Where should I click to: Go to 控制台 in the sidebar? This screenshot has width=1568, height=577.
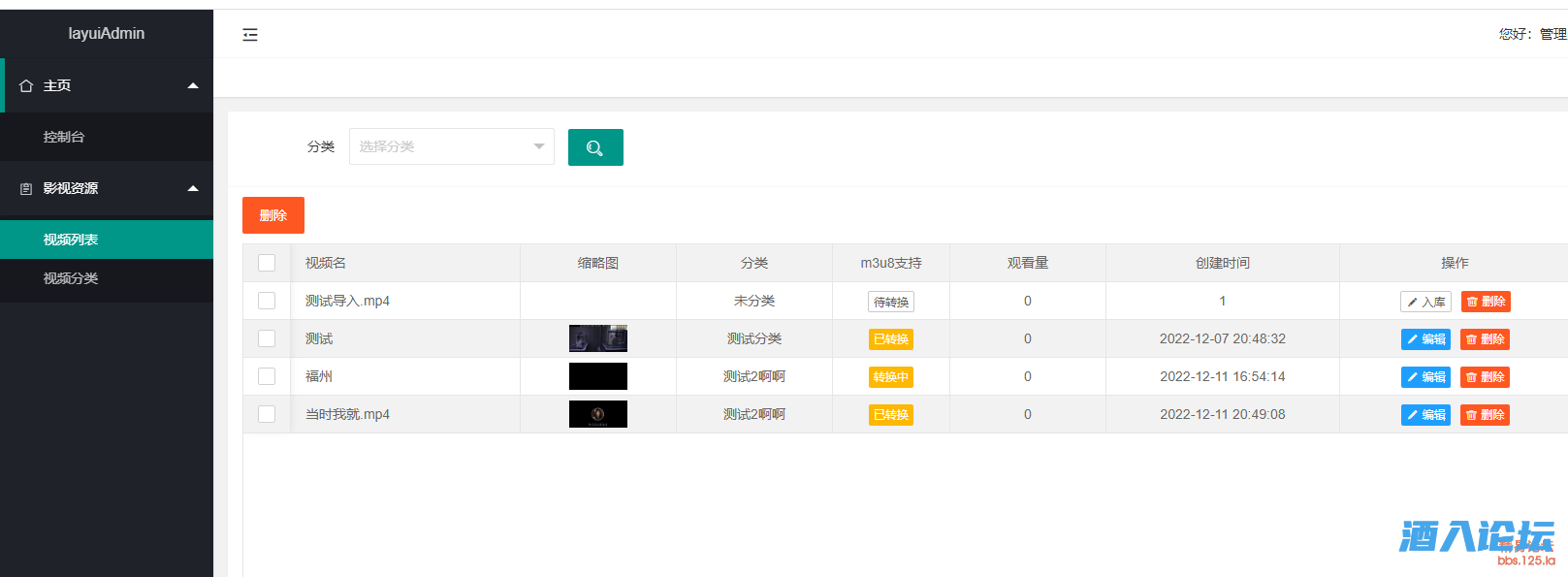click(x=64, y=137)
